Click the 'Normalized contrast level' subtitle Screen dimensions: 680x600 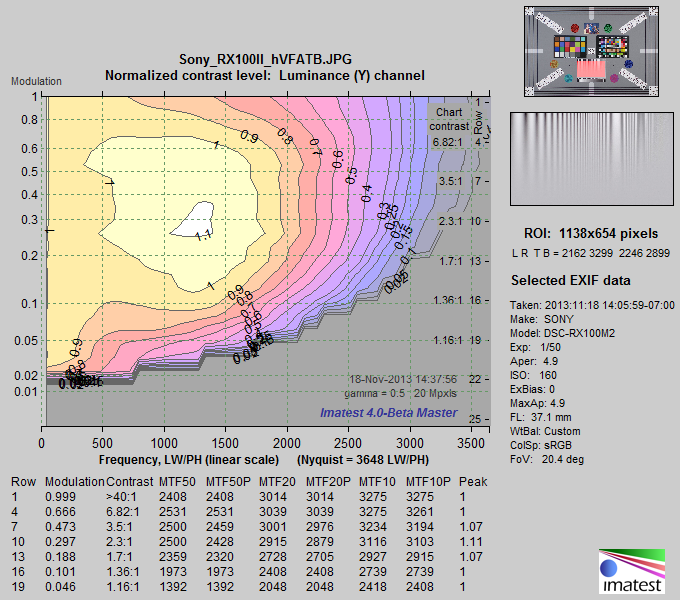pyautogui.click(x=265, y=75)
